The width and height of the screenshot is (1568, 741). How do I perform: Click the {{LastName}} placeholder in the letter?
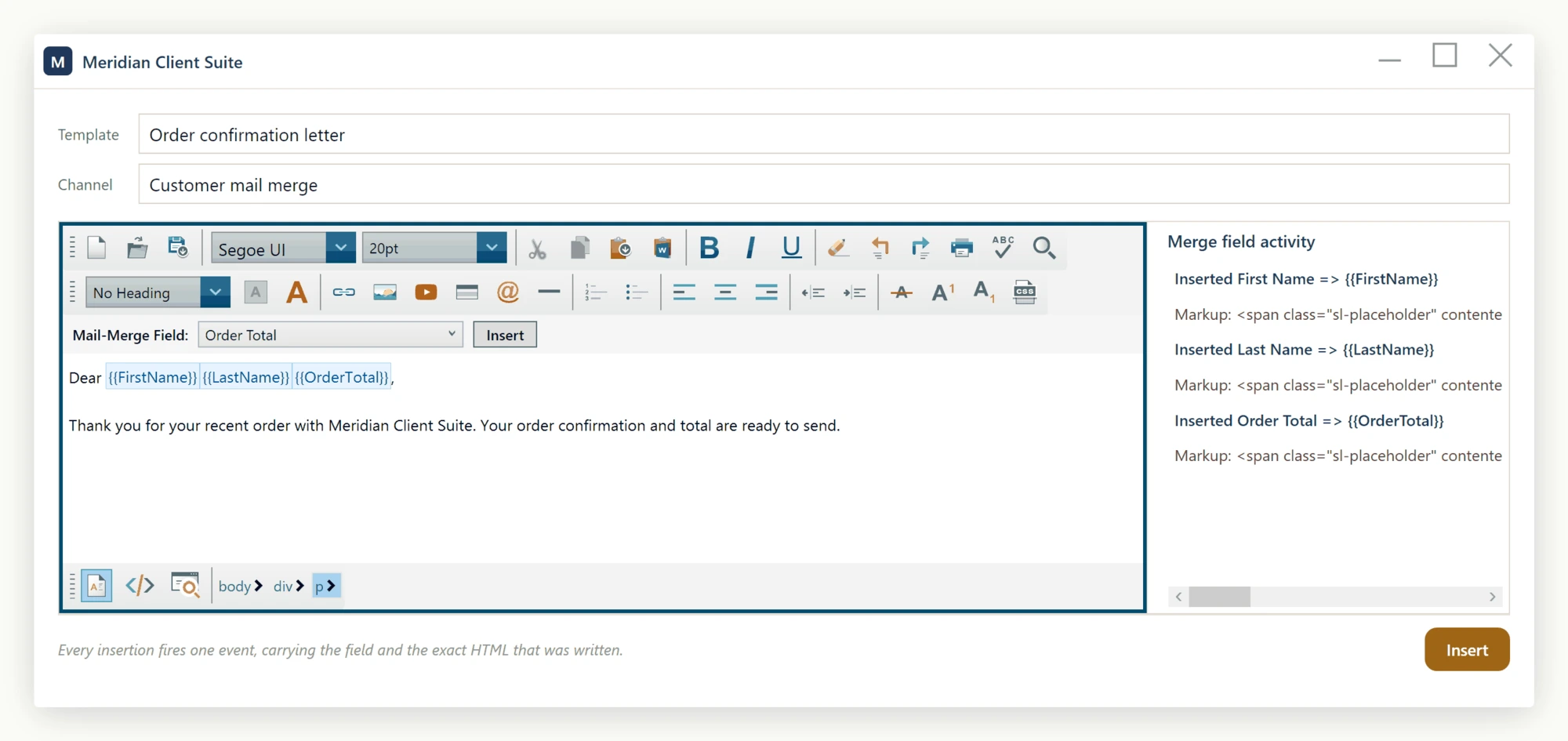[x=246, y=377]
